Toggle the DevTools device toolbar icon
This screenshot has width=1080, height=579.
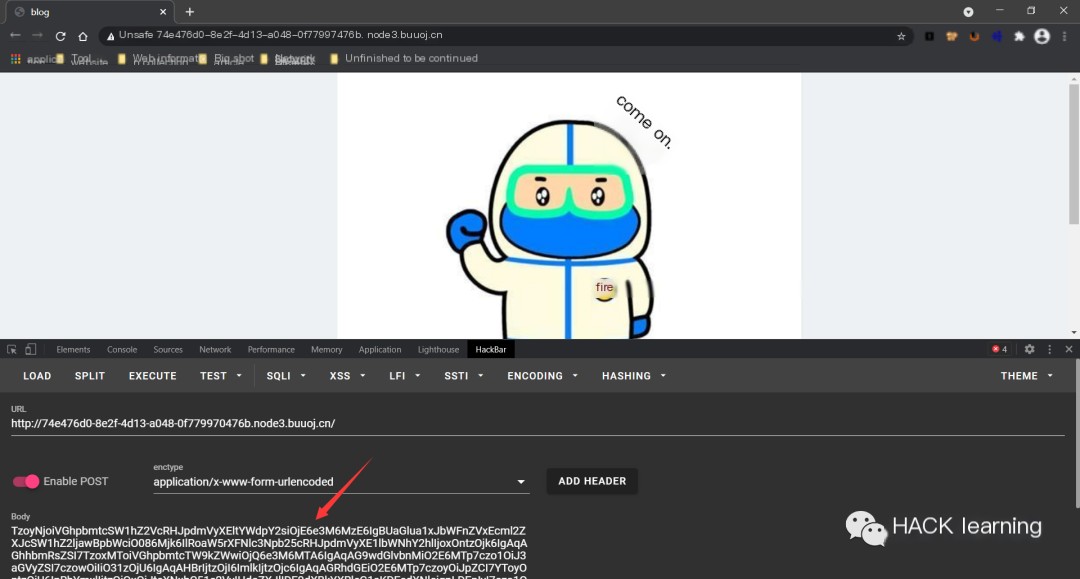(30, 349)
